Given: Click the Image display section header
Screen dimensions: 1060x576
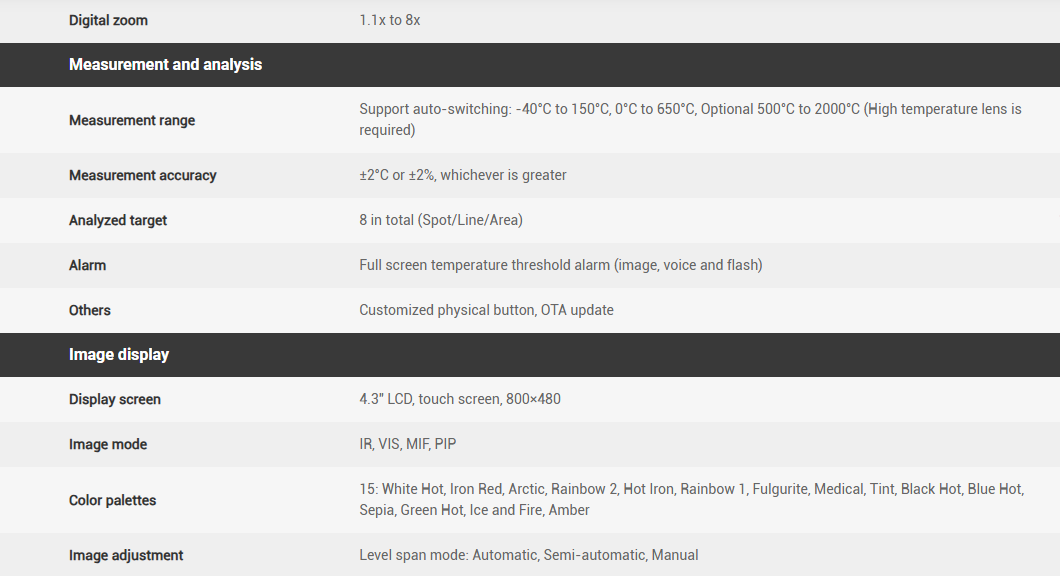Looking at the screenshot, I should (x=119, y=355).
